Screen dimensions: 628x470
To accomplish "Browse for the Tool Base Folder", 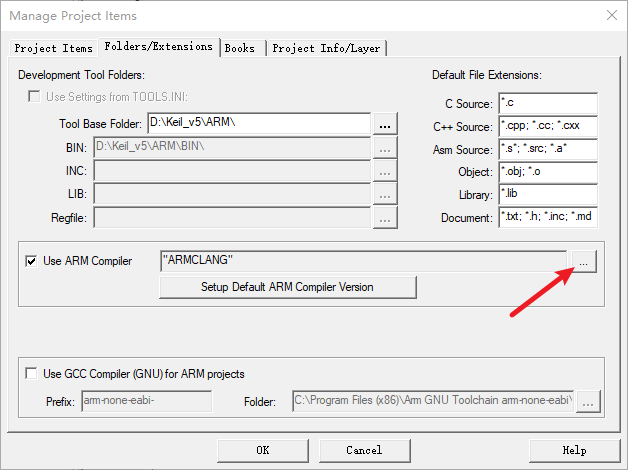I will [385, 124].
